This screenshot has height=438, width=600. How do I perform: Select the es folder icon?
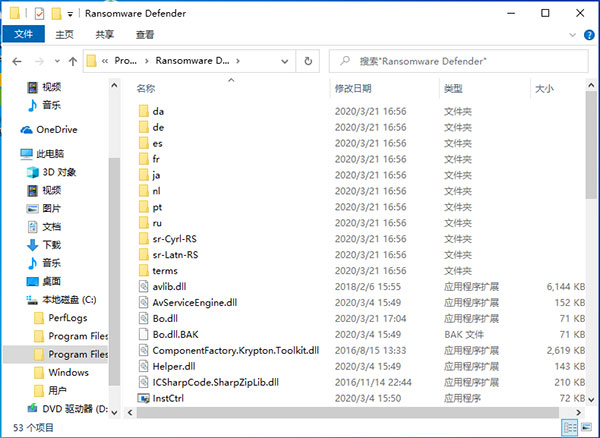[x=143, y=143]
